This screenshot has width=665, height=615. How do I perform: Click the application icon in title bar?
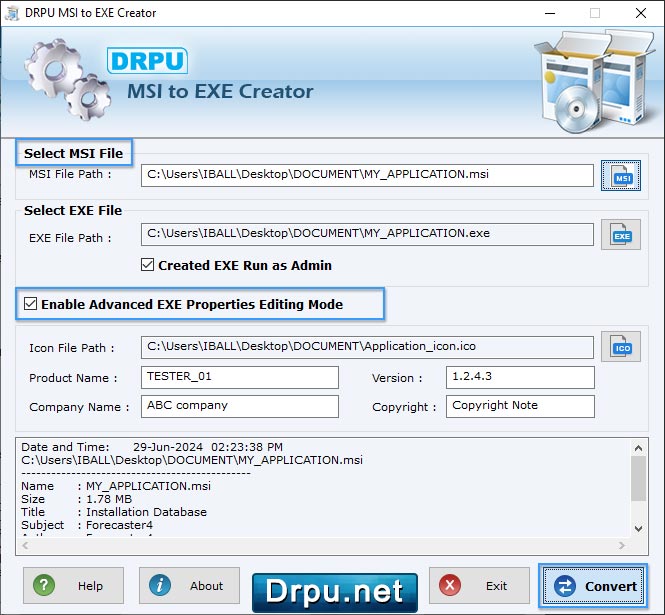click(x=12, y=13)
